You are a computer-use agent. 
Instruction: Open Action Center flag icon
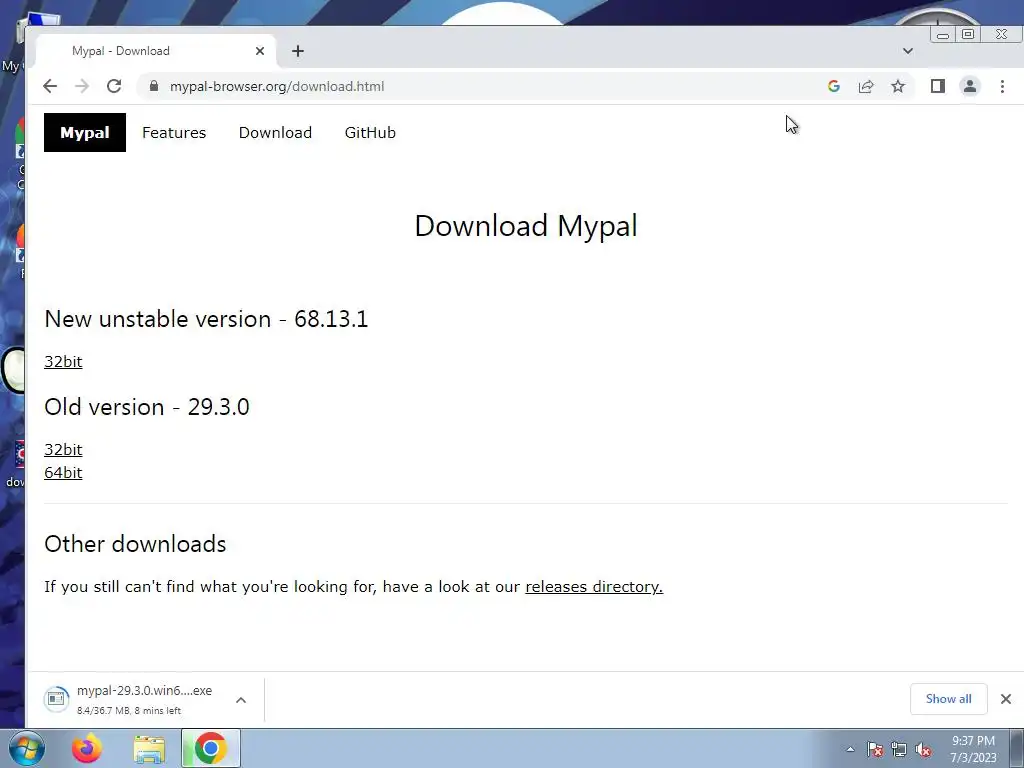coord(875,749)
